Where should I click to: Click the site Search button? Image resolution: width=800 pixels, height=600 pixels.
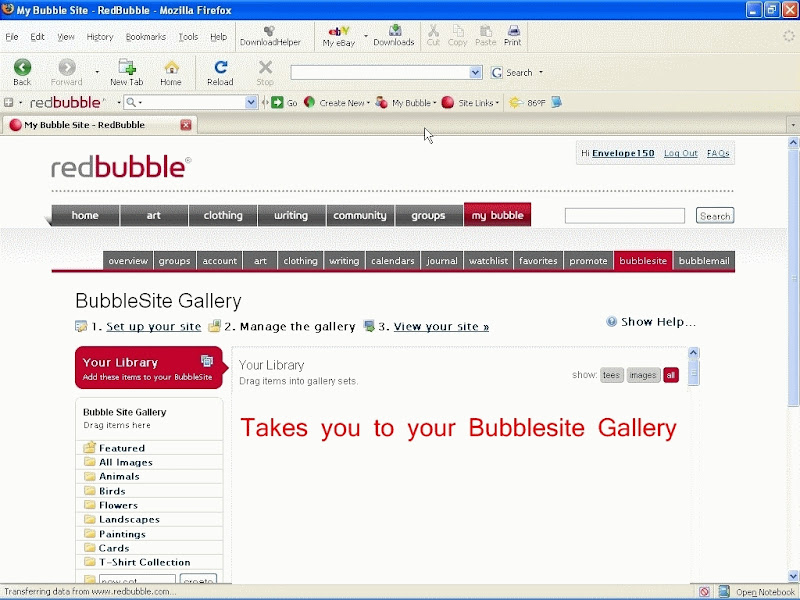tap(715, 216)
